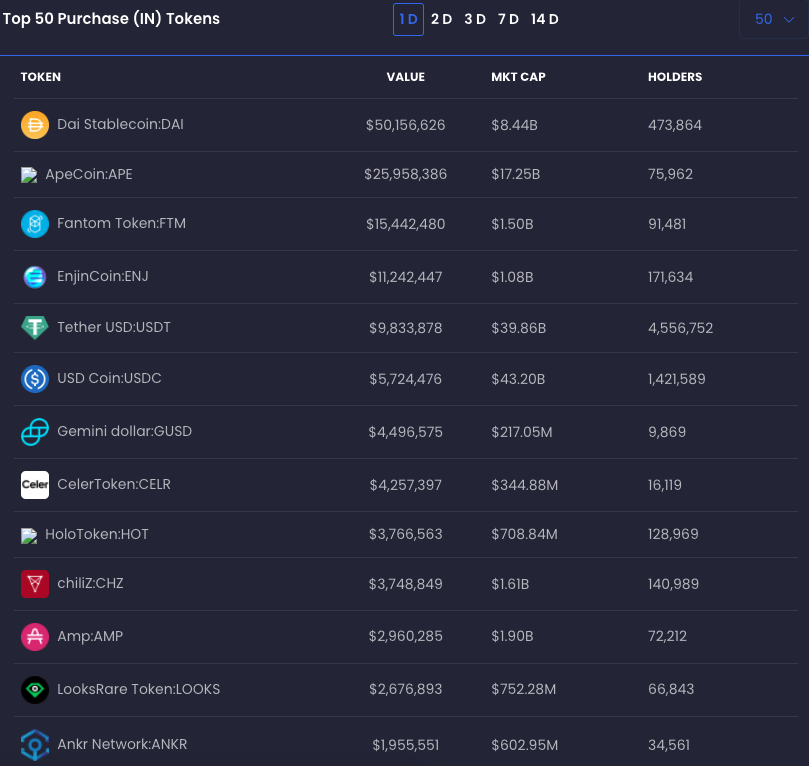Click the $217.05M market cap cell

522,432
